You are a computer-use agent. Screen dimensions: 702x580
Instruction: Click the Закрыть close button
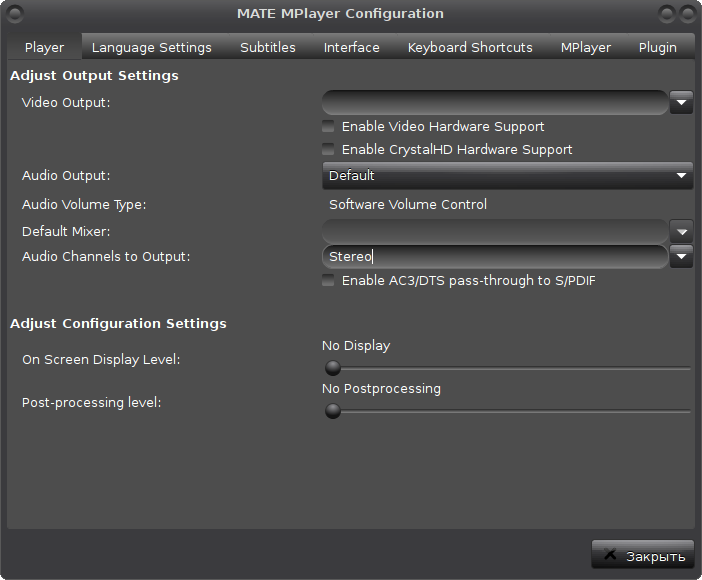pyautogui.click(x=643, y=554)
